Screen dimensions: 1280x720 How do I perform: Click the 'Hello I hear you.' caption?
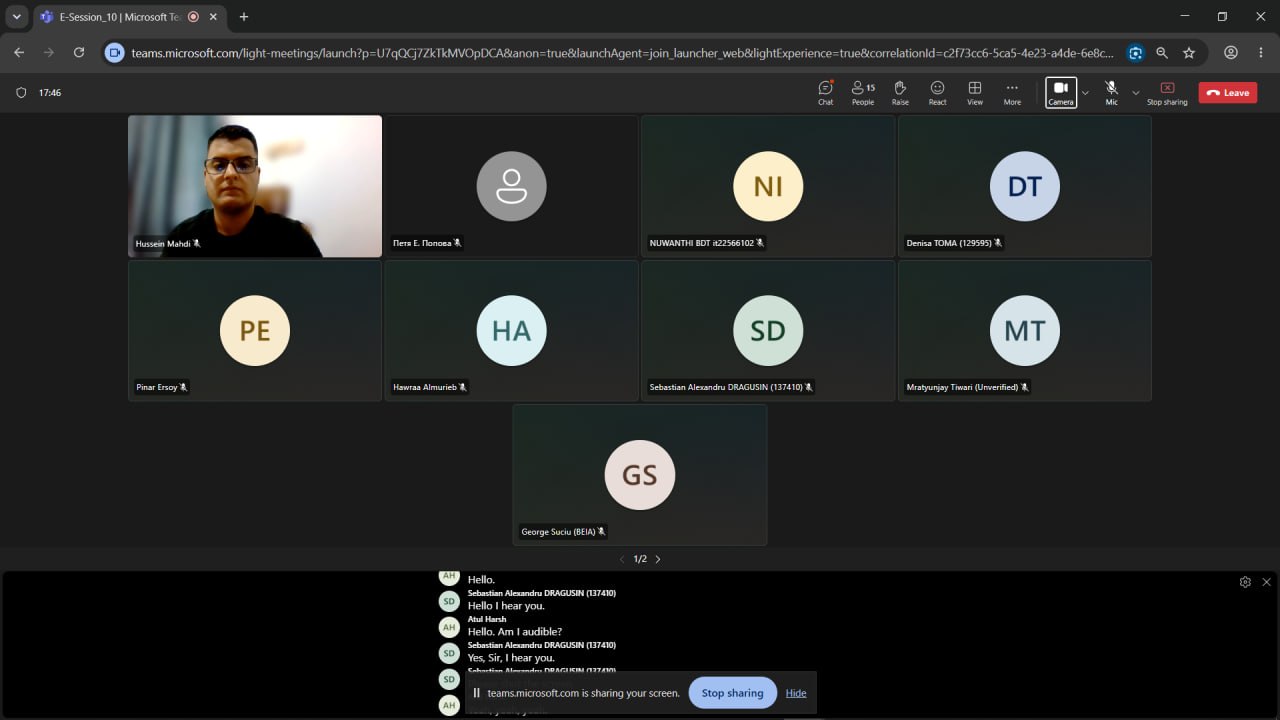506,606
